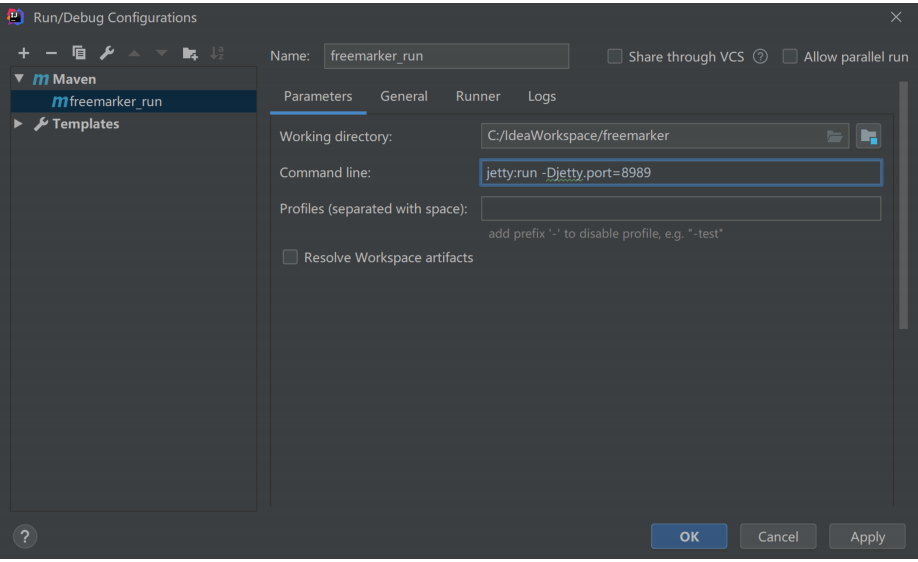Focus the Profiles input field

tap(681, 208)
